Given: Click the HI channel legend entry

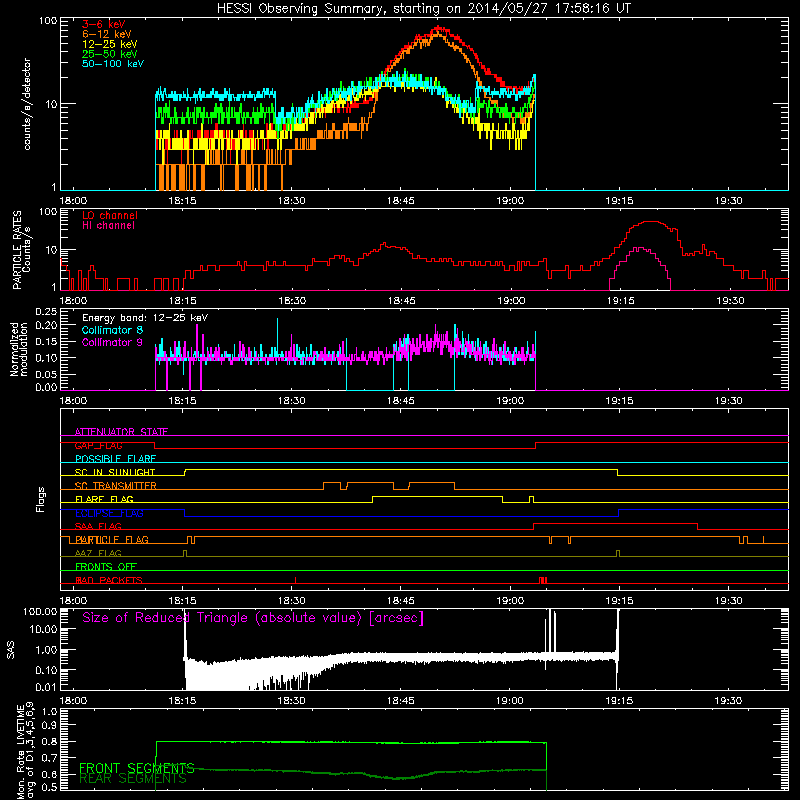Looking at the screenshot, I should pos(108,226).
